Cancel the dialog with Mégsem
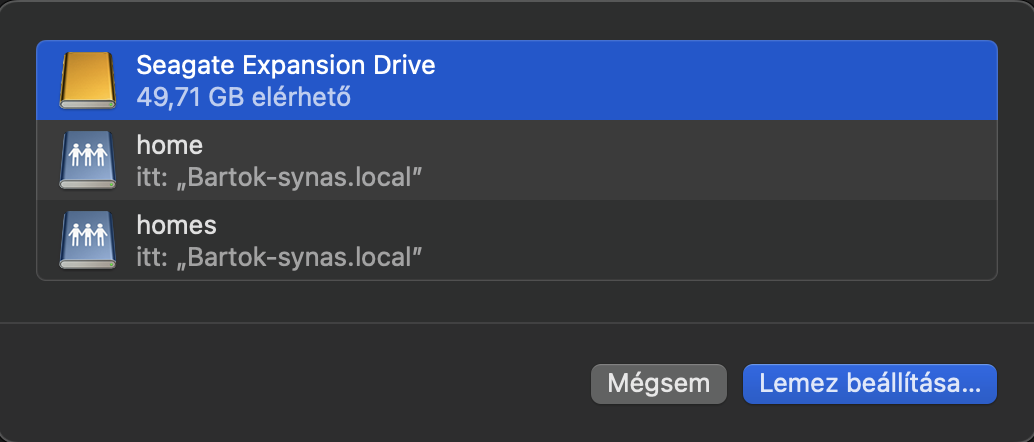 (x=659, y=384)
